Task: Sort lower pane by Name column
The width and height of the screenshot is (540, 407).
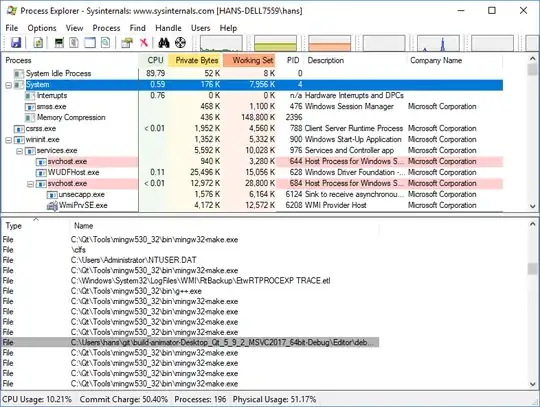Action: [224, 226]
